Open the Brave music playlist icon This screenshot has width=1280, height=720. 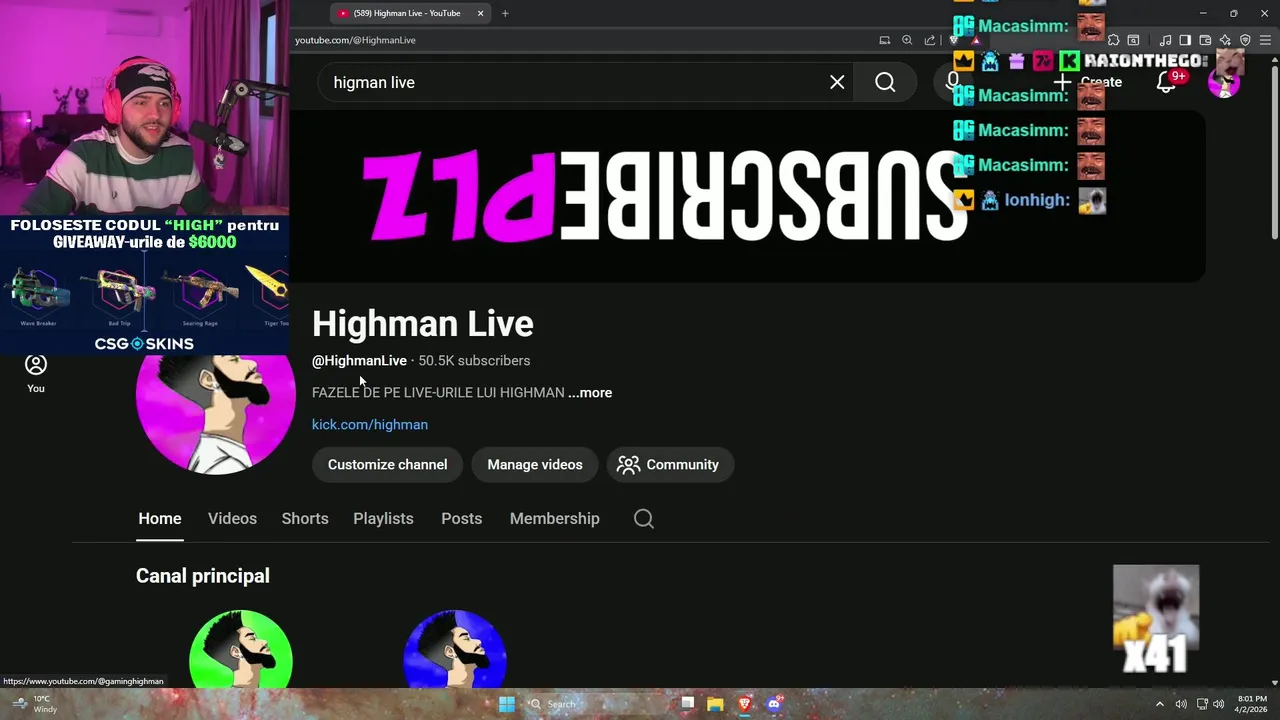point(1165,40)
